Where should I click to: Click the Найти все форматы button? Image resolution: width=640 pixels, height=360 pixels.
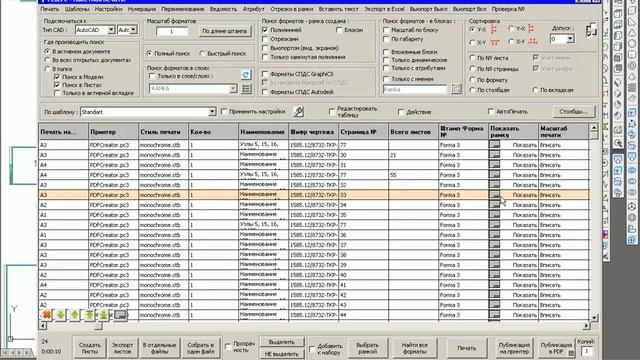tap(415, 348)
